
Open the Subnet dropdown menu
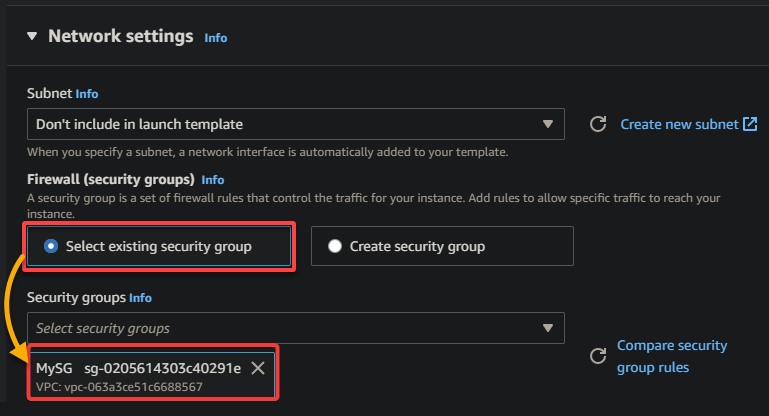[x=296, y=124]
